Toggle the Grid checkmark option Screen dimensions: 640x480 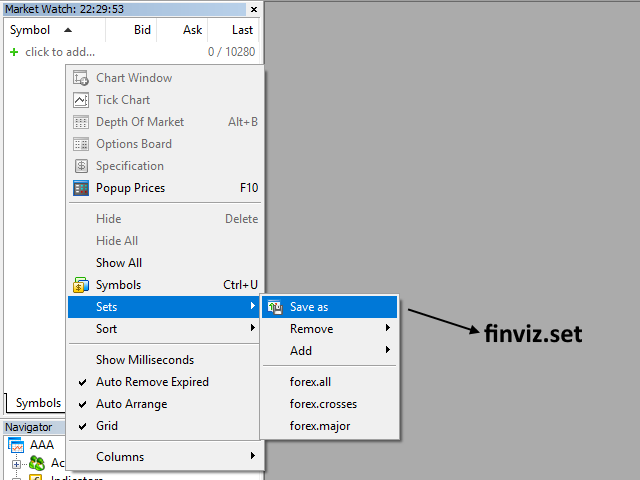pyautogui.click(x=106, y=426)
